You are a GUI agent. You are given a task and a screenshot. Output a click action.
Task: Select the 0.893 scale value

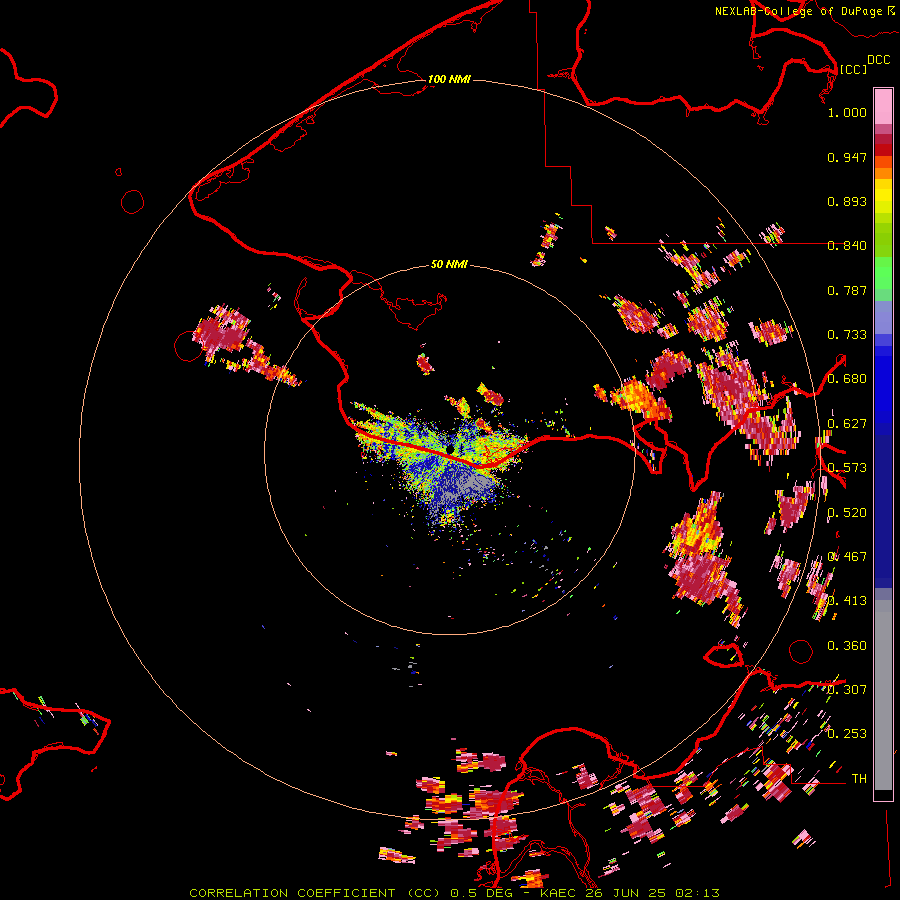pos(847,201)
